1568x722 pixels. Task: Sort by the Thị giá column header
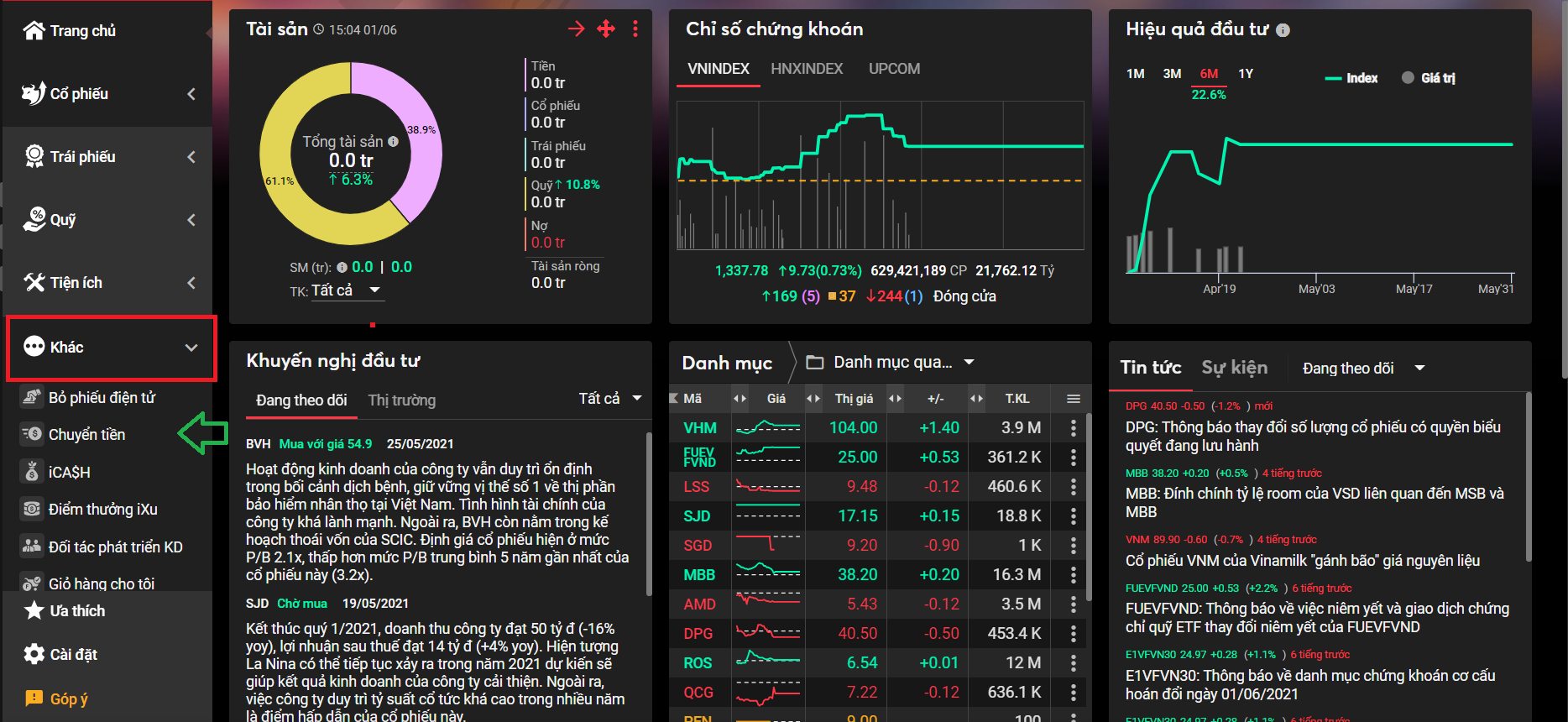(854, 399)
